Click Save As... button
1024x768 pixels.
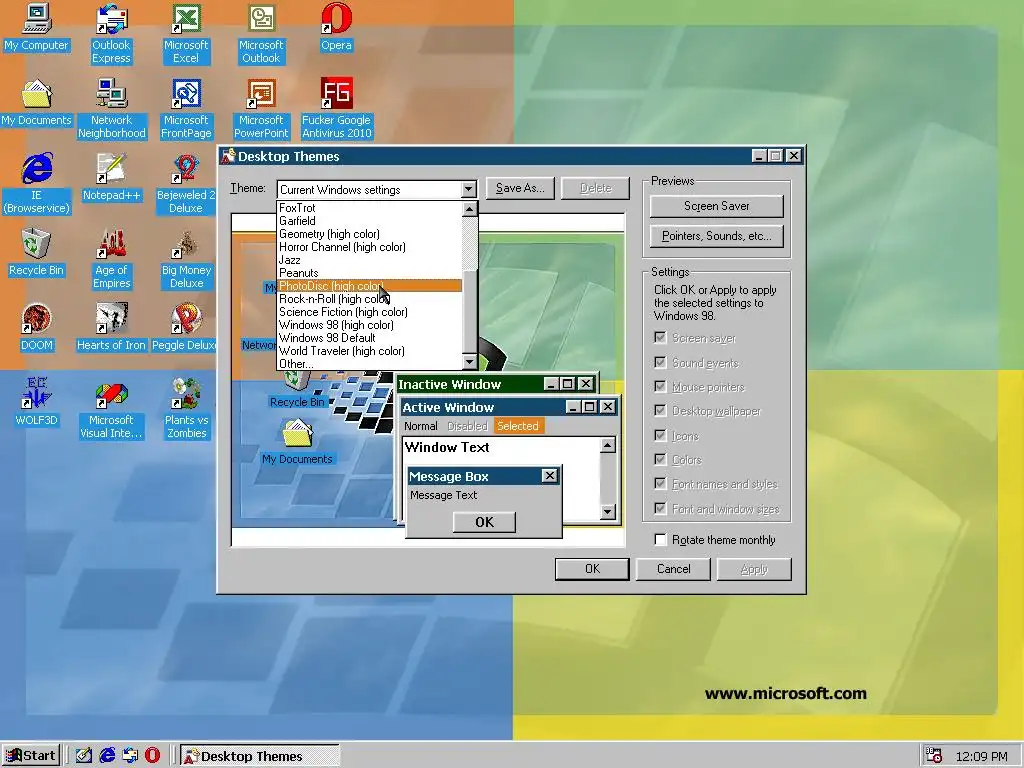click(520, 188)
